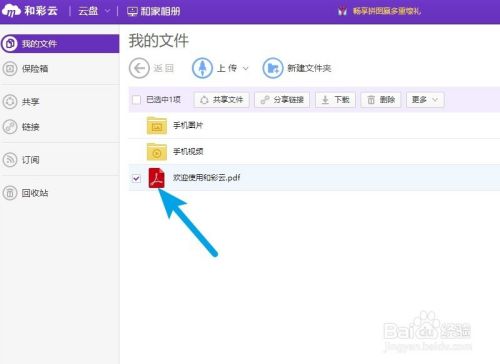
Task: Open the 更多 dropdown
Action: point(425,100)
